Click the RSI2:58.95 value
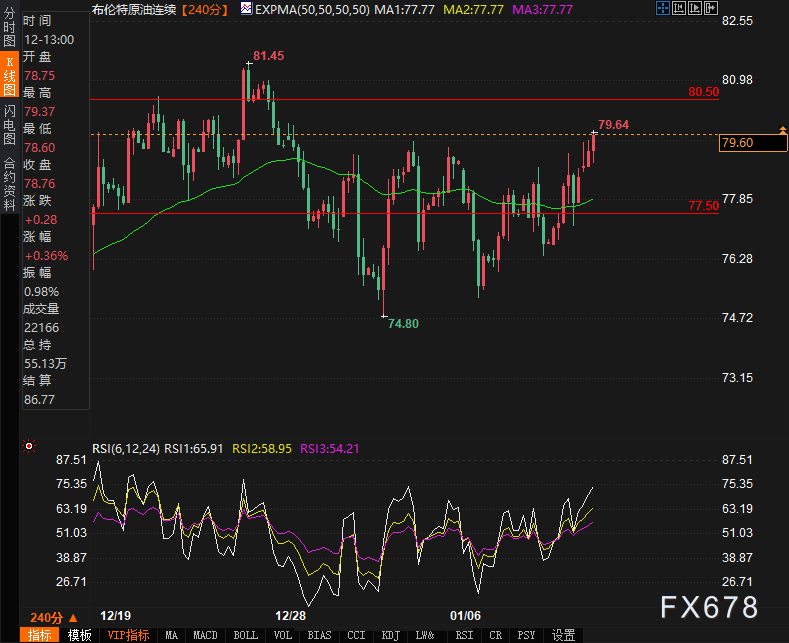 tap(262, 448)
